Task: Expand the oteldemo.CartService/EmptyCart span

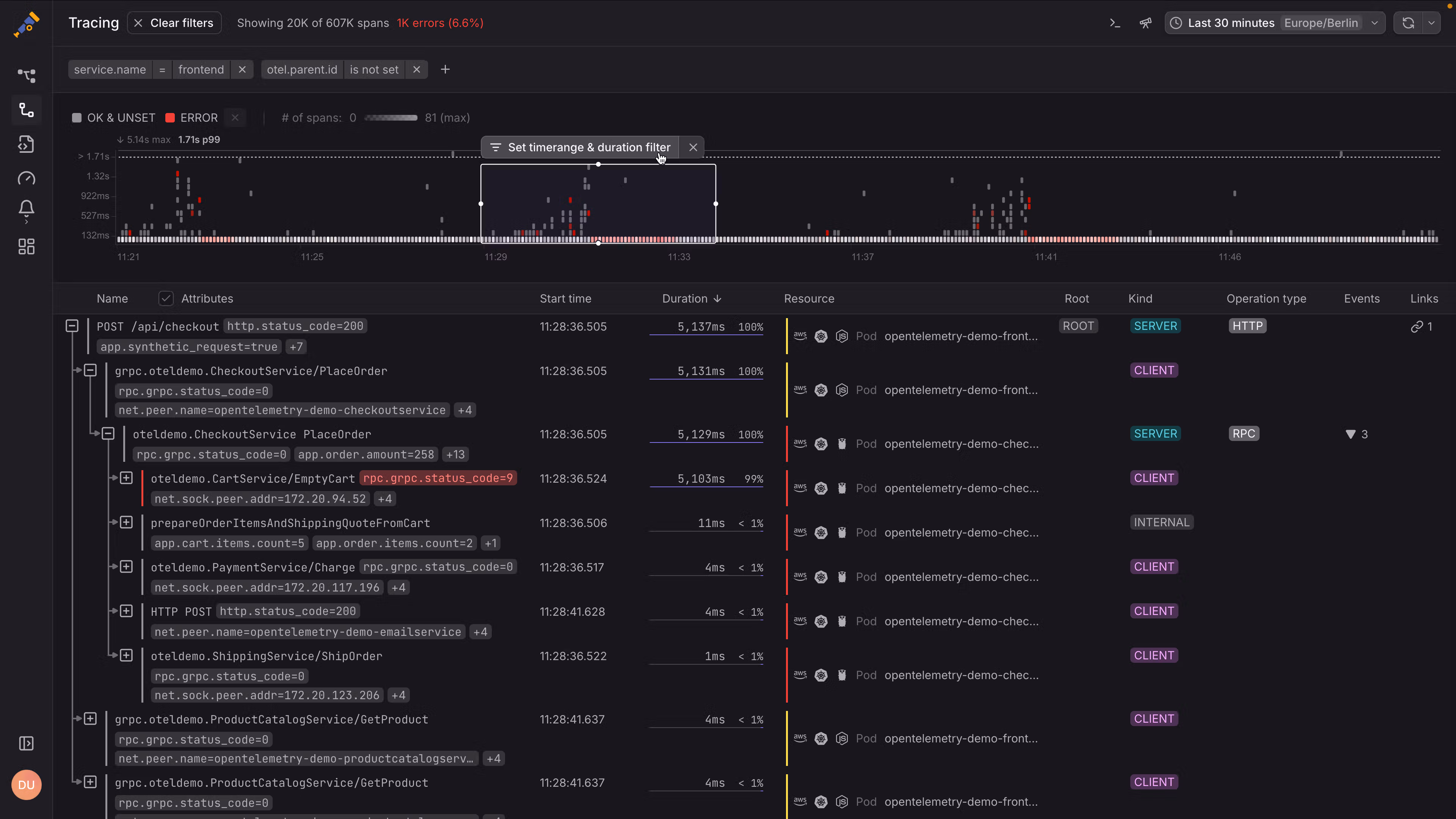Action: [x=126, y=478]
